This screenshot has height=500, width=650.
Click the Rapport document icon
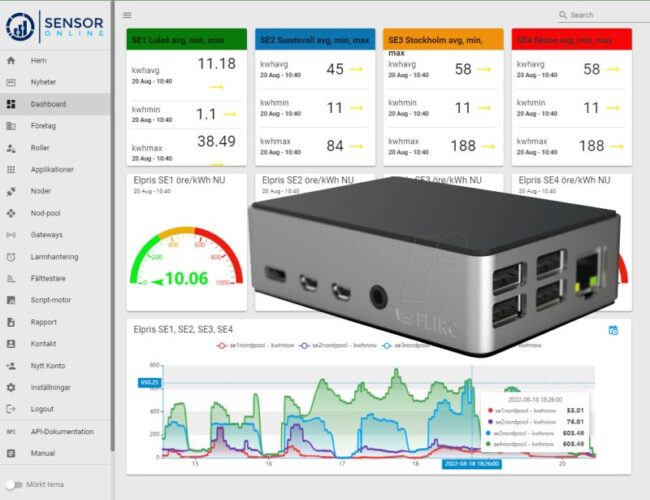click(x=11, y=322)
